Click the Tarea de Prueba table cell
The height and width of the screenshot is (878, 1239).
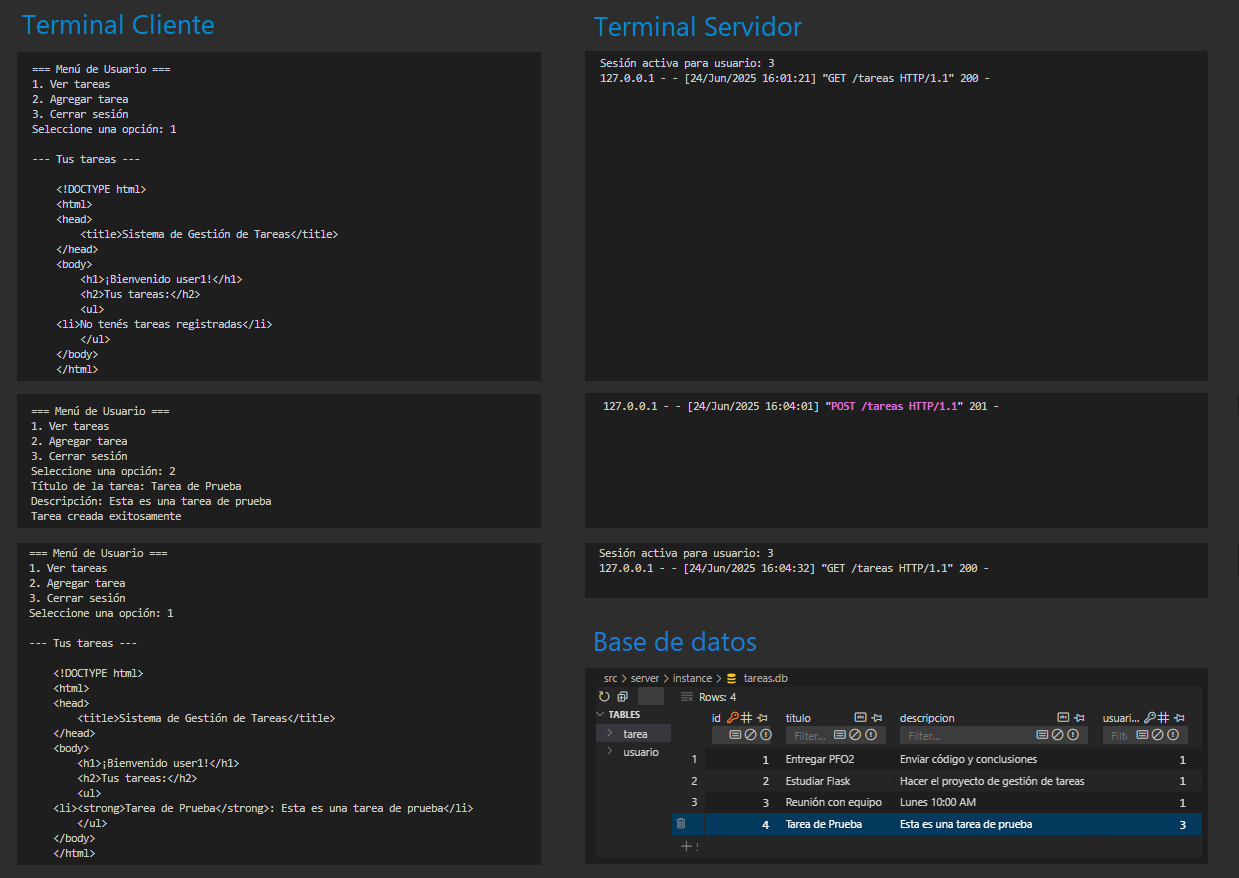coord(824,824)
